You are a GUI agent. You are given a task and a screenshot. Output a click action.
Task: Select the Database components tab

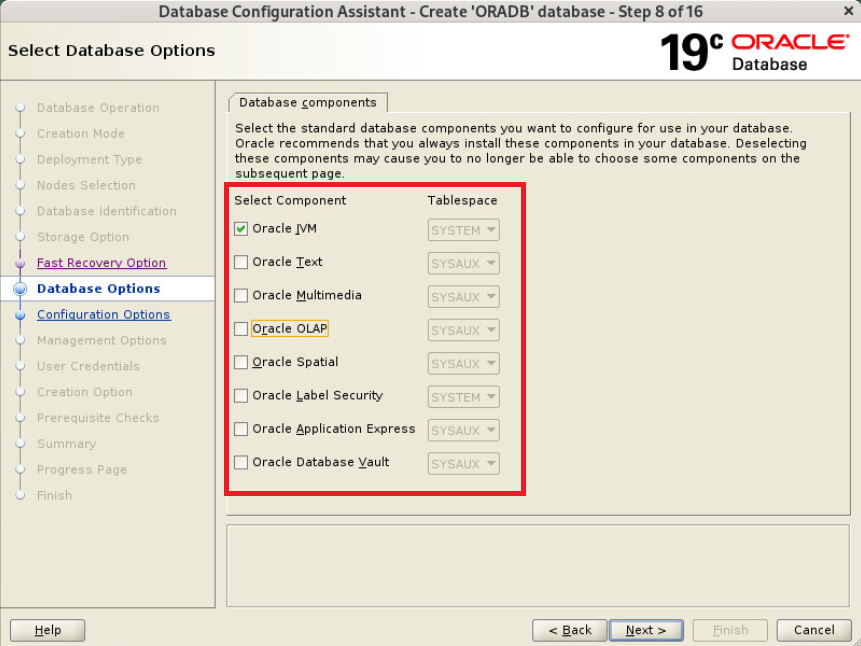pos(308,103)
